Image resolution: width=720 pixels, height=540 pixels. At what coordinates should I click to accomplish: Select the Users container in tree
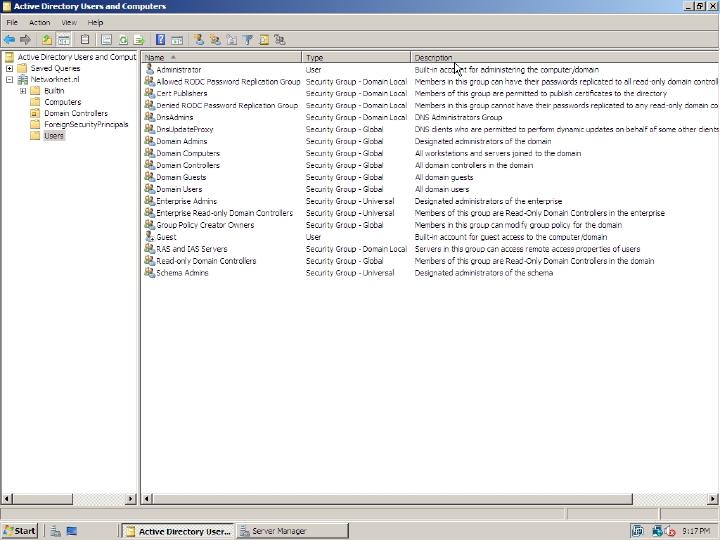[54, 135]
